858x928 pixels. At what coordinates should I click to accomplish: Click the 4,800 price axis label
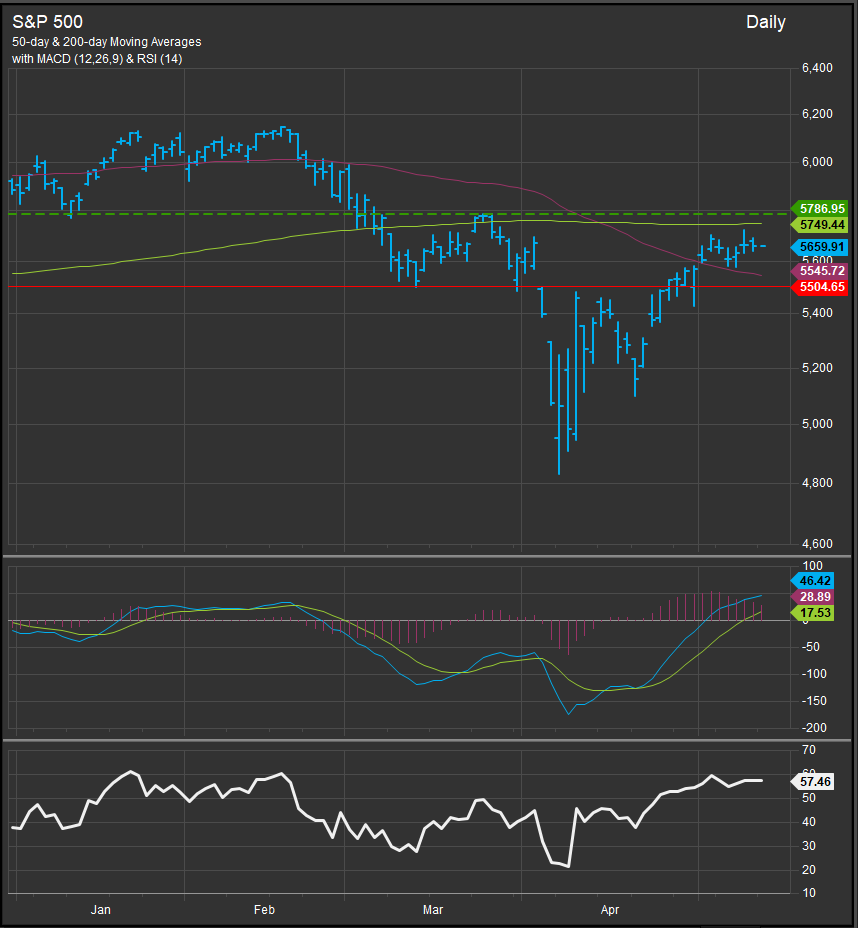(x=817, y=483)
